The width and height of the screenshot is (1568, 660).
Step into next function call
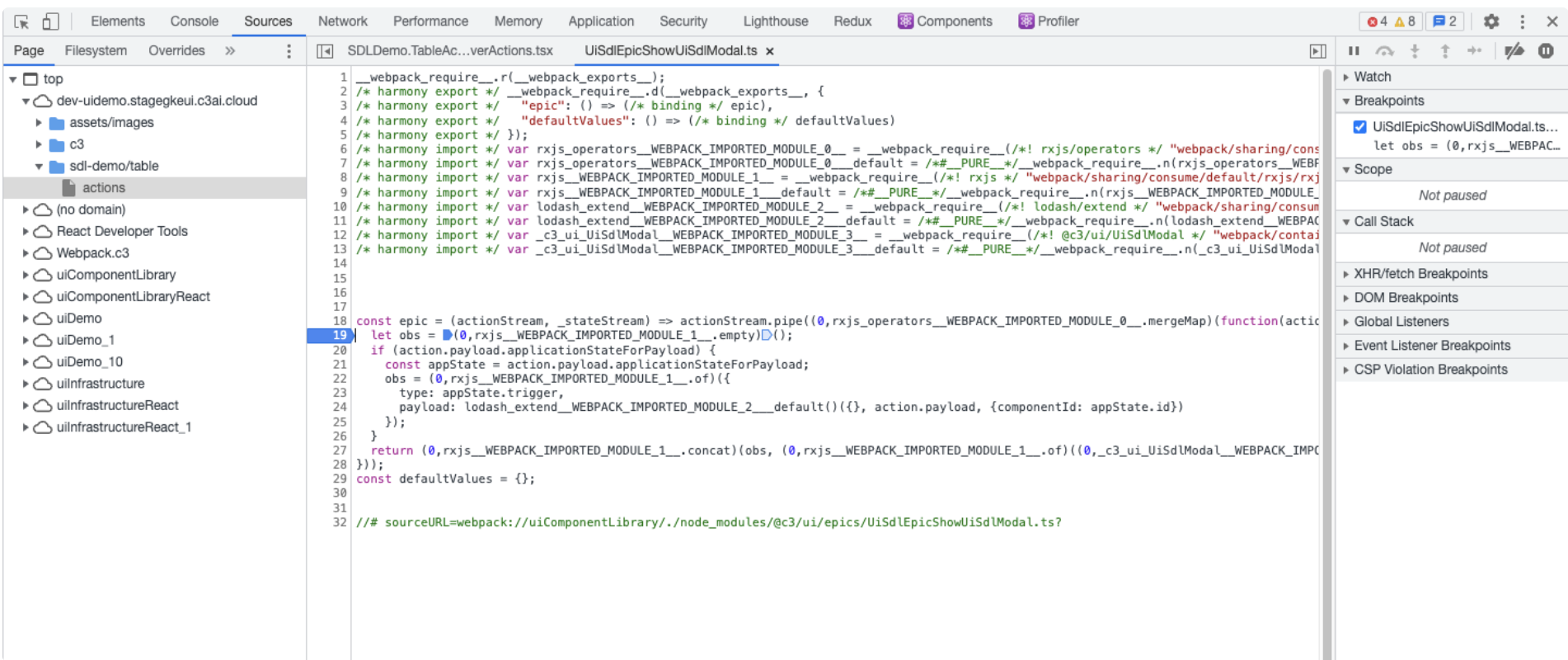point(1415,51)
